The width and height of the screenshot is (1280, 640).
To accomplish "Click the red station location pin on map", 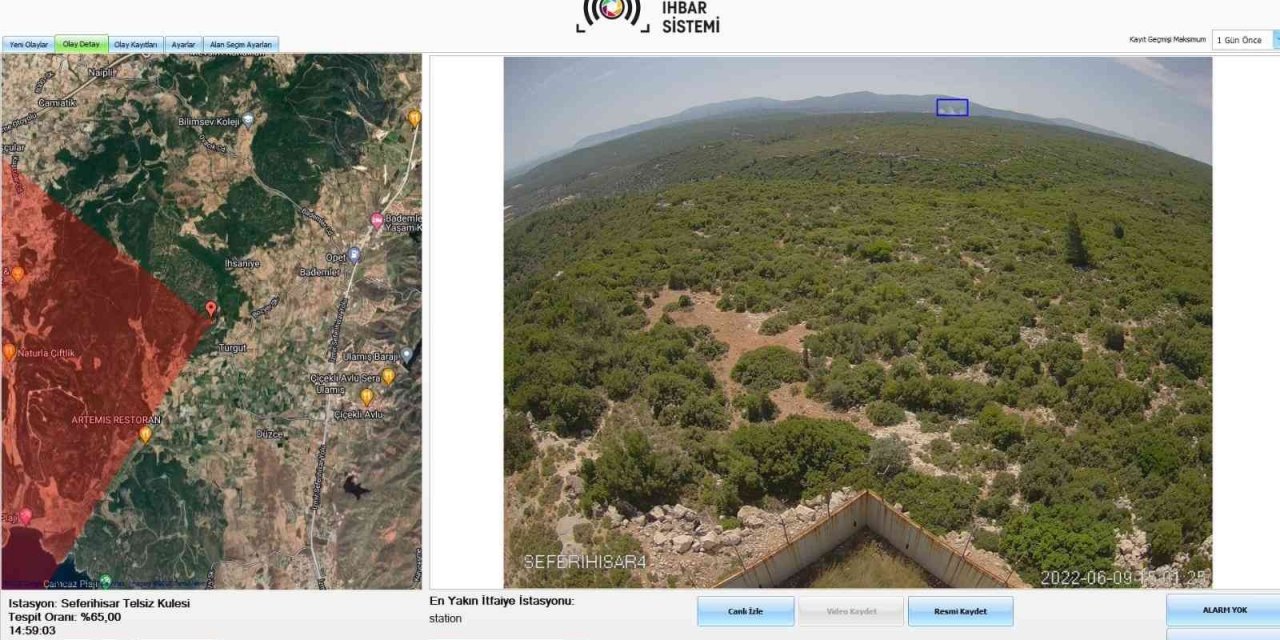I will click(x=210, y=309).
